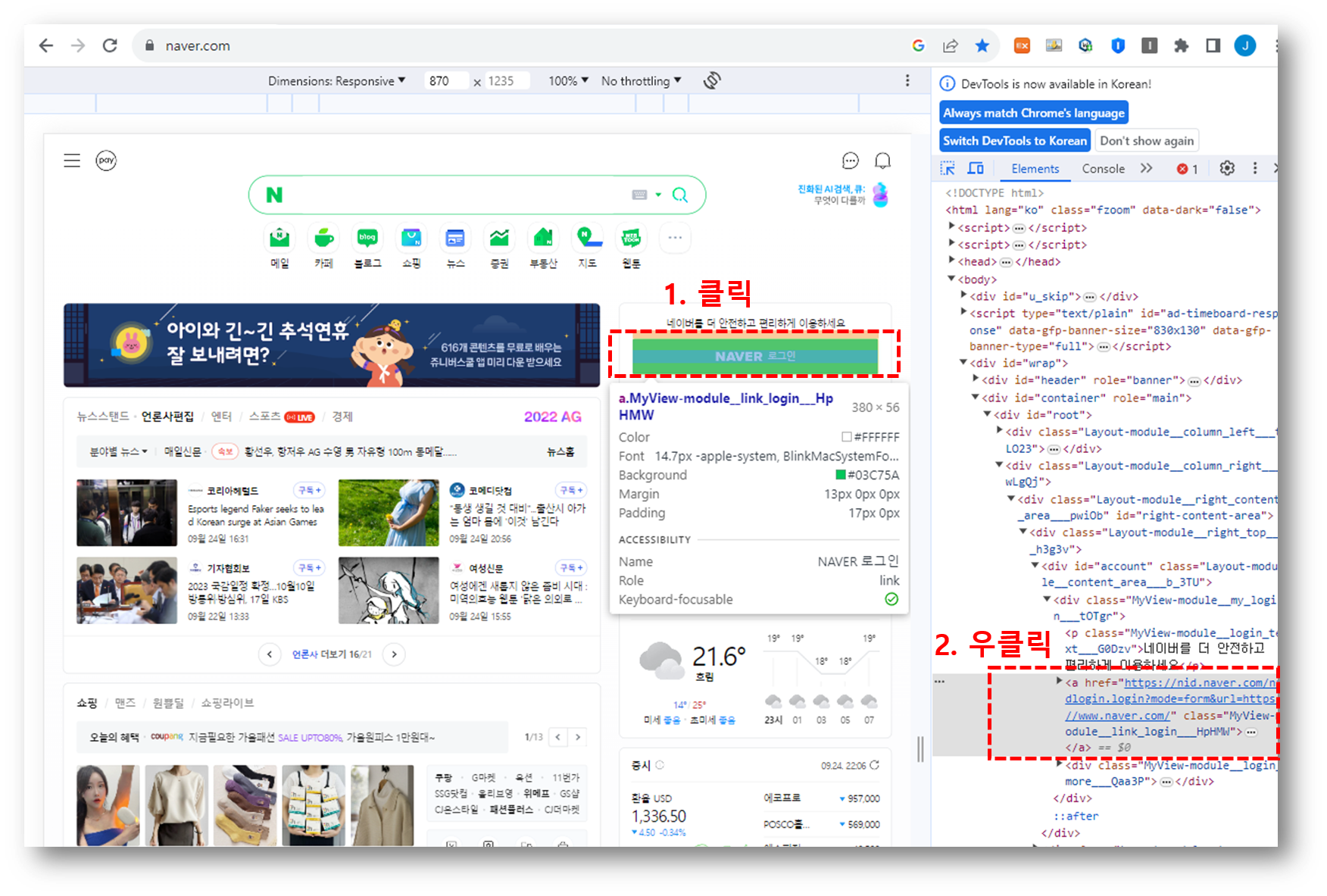This screenshot has width=1327, height=896.
Task: Select the inspect element picker icon
Action: tap(948, 168)
